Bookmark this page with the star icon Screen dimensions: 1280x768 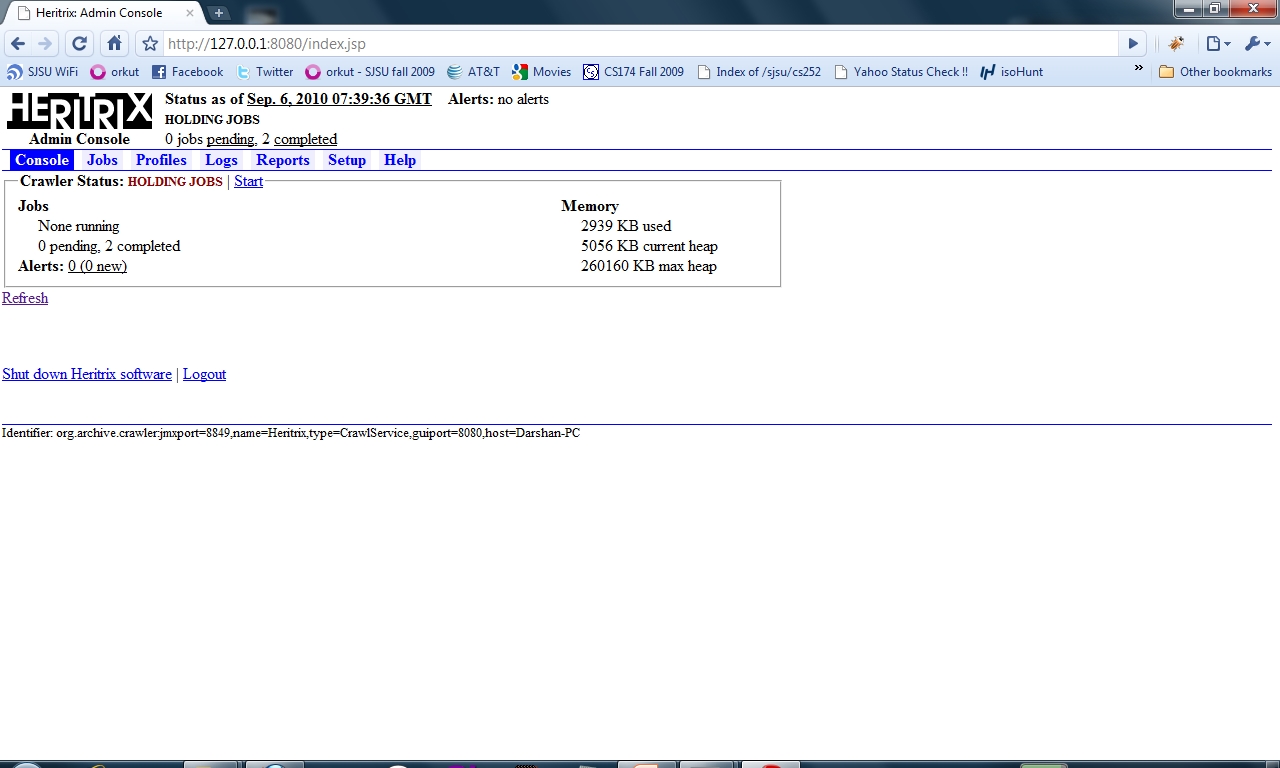click(x=150, y=44)
